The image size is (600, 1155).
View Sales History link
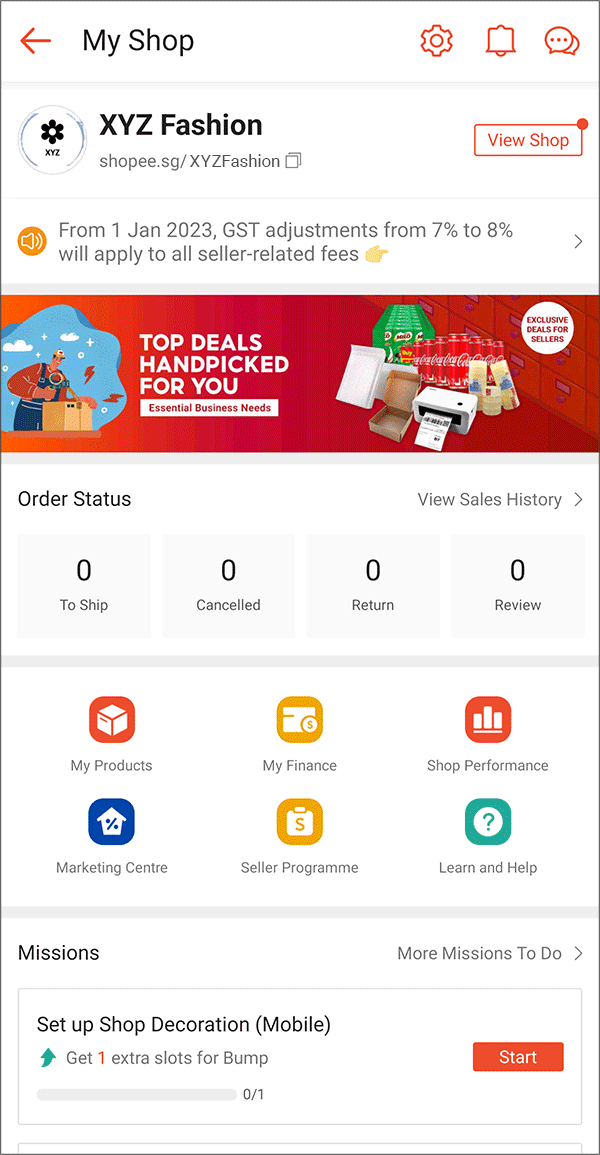[x=500, y=499]
